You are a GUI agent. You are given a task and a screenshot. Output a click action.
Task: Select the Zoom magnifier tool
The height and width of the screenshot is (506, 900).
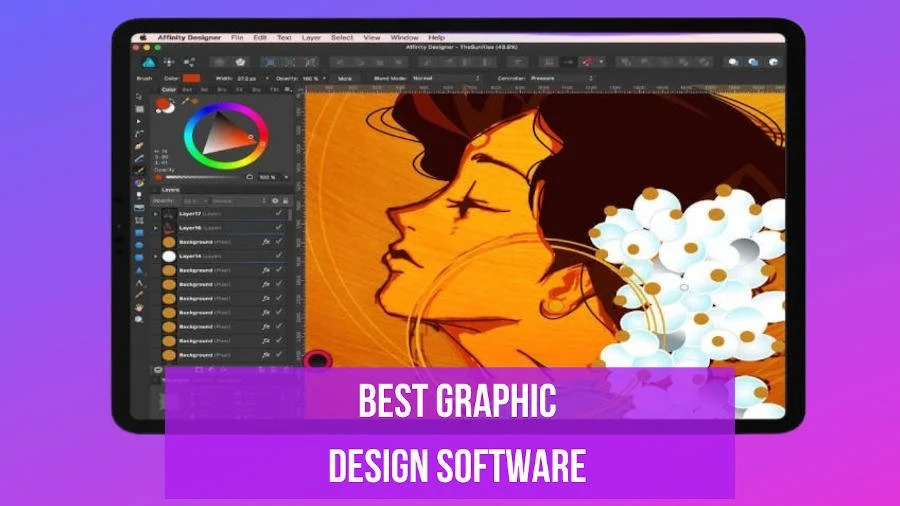point(139,320)
